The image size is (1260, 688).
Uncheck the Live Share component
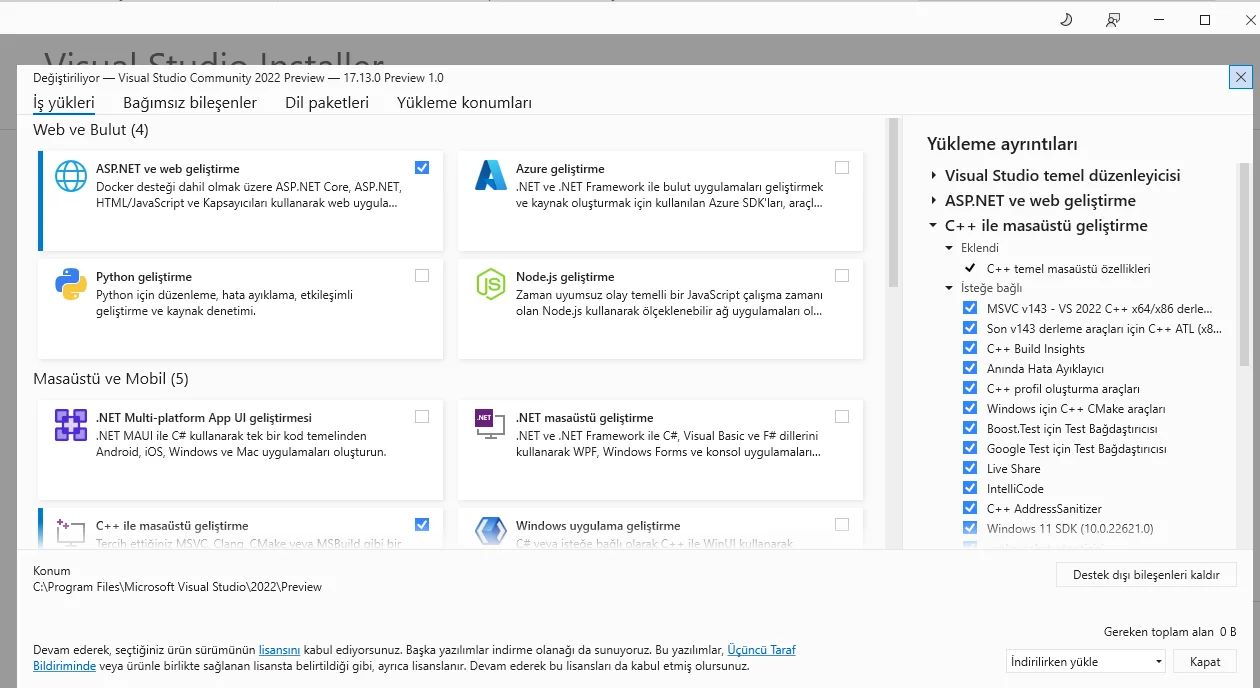[x=970, y=468]
